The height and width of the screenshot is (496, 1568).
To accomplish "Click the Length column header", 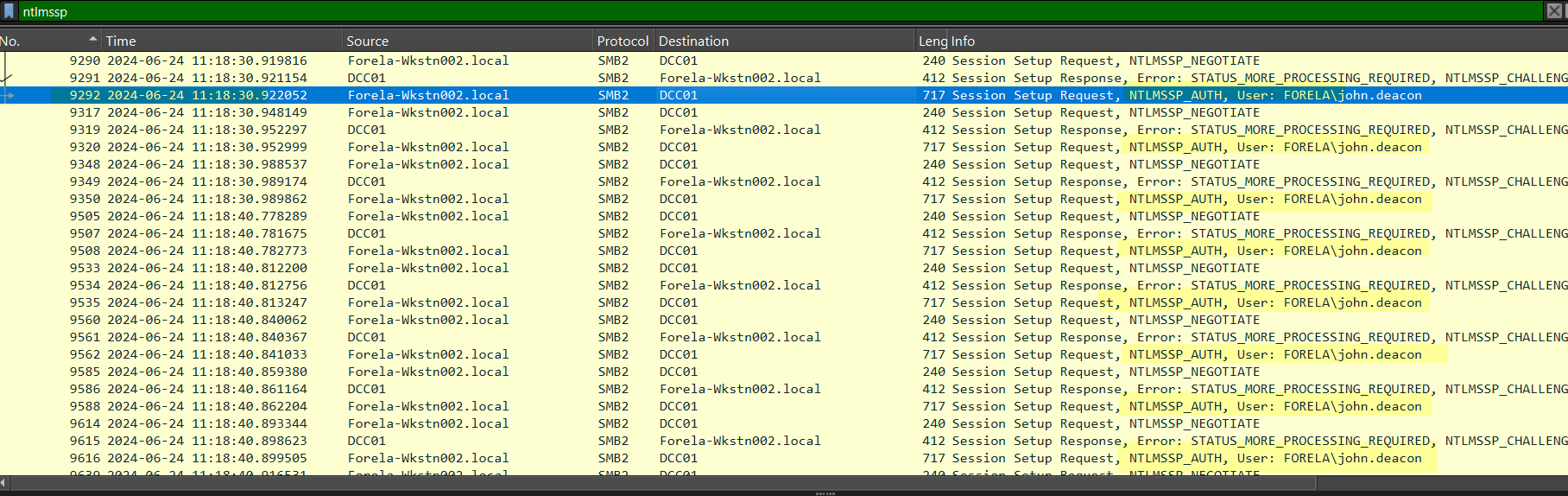I will click(933, 41).
